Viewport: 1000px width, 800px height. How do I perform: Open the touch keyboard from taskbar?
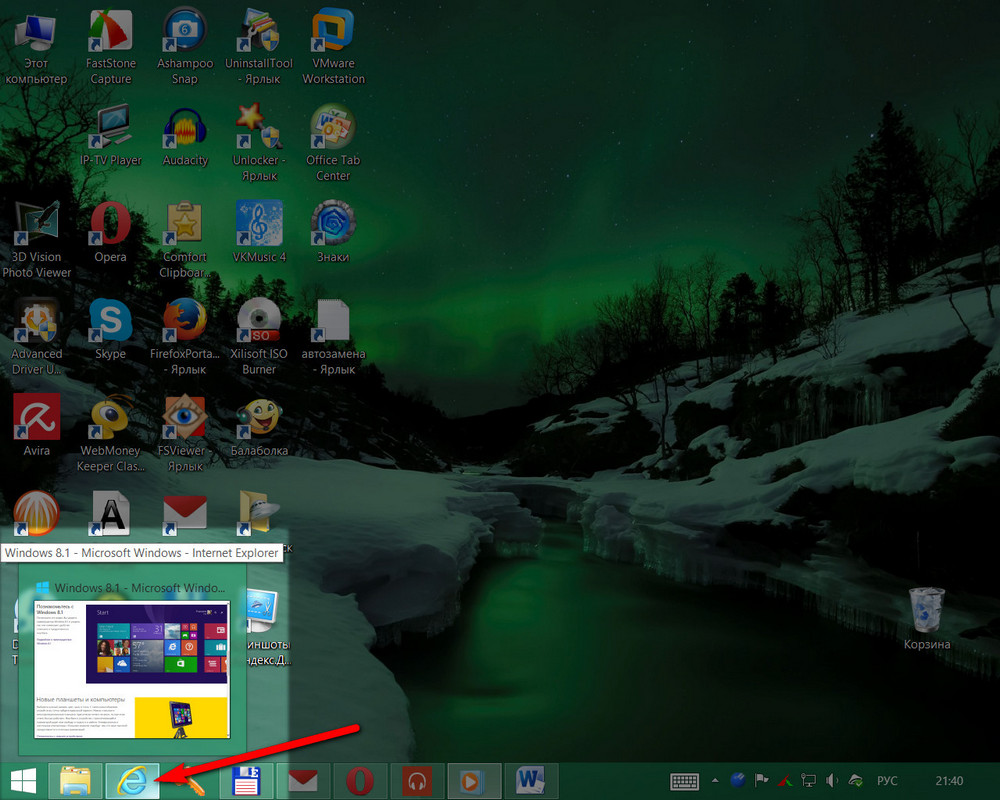(x=685, y=781)
